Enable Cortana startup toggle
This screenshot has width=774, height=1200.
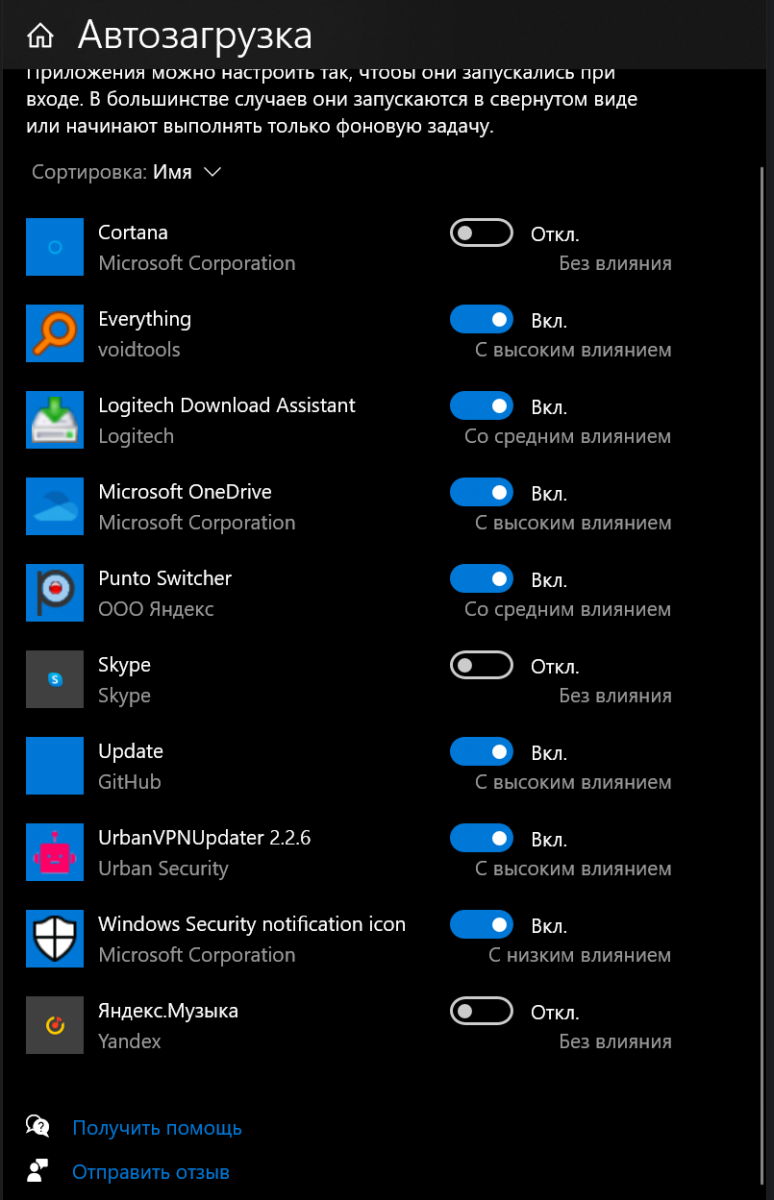click(x=481, y=234)
